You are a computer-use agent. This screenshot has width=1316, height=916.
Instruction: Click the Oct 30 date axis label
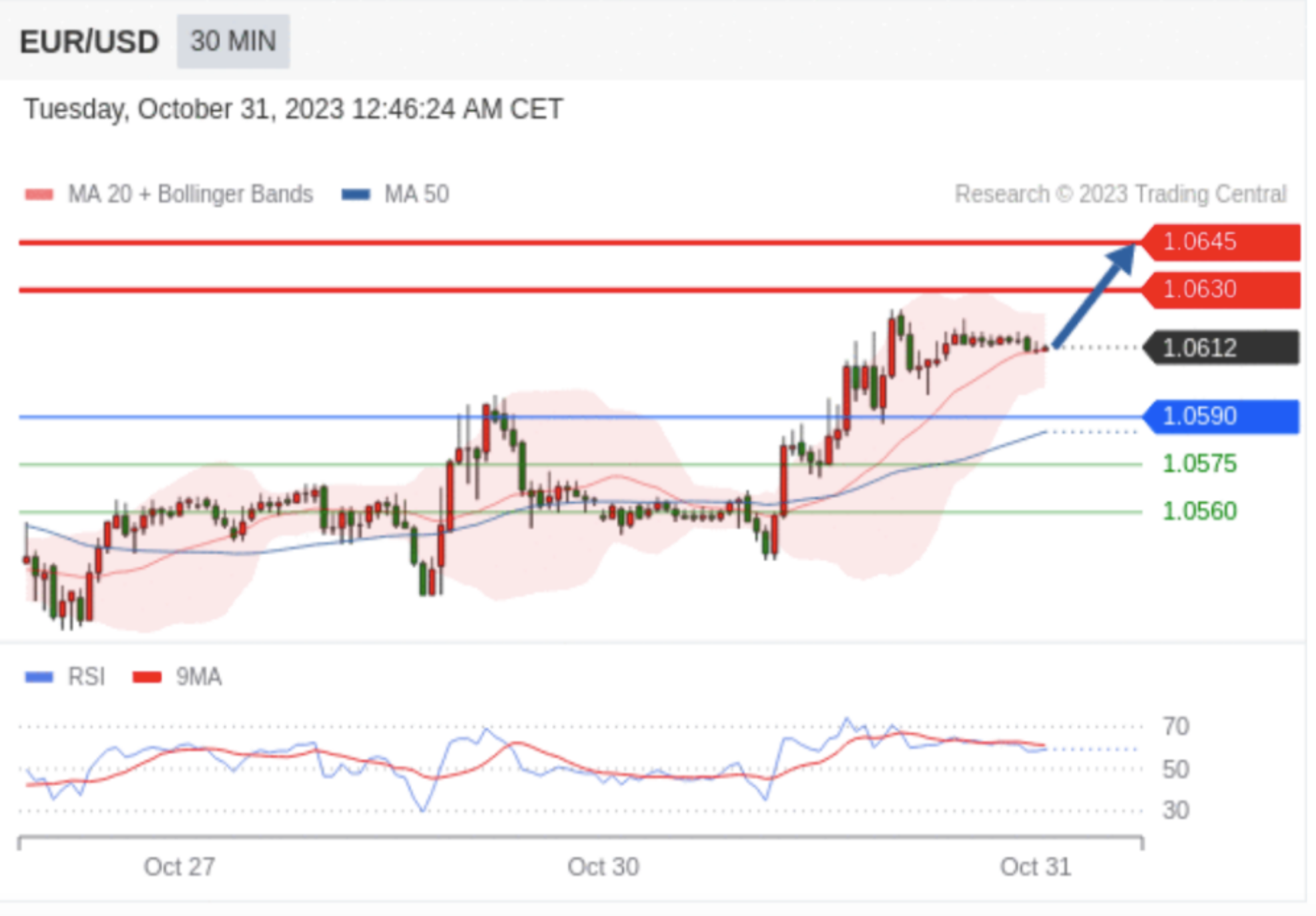coord(603,867)
